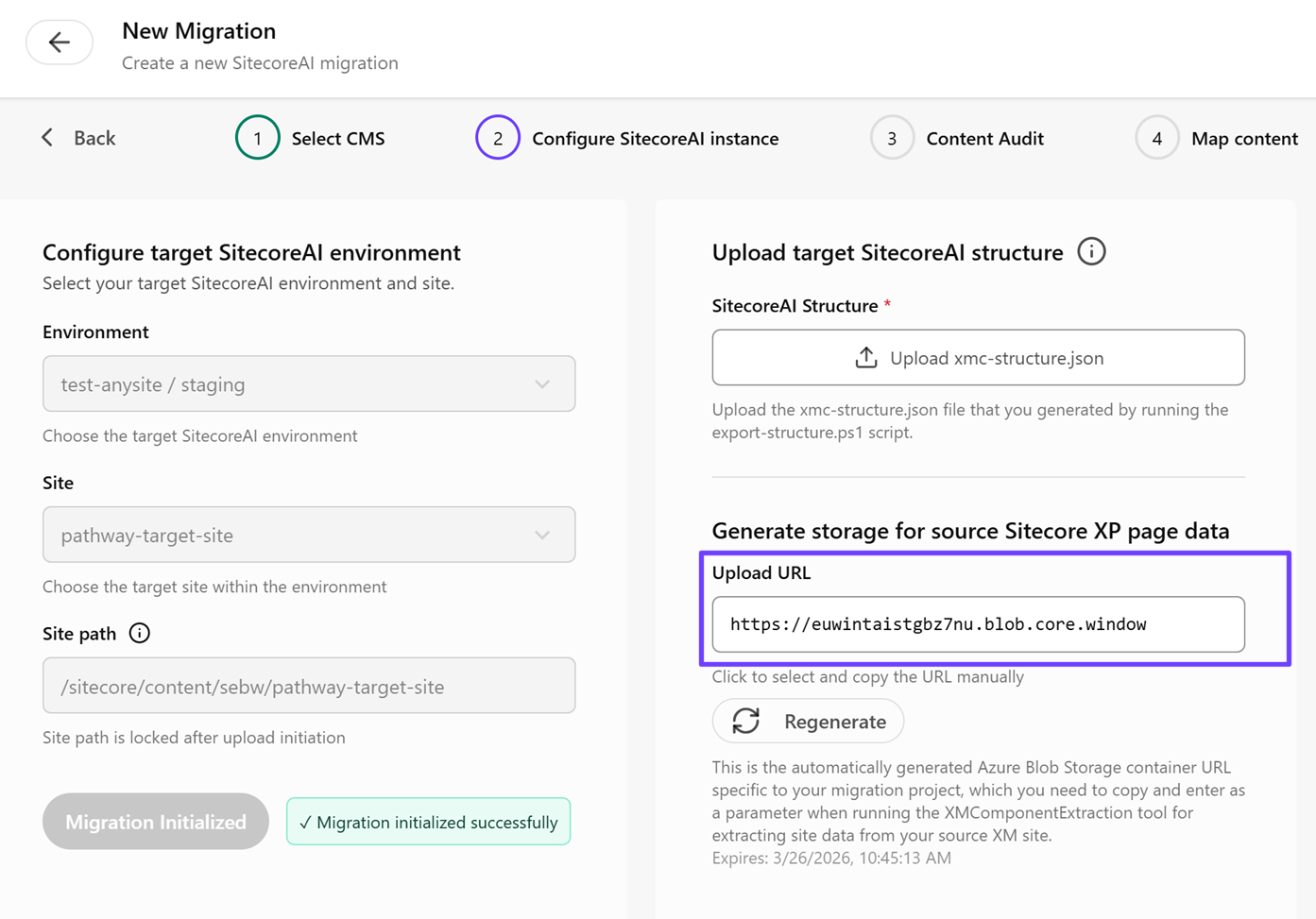This screenshot has width=1316, height=919.
Task: Click Migration initialized successfully message
Action: coord(429,822)
